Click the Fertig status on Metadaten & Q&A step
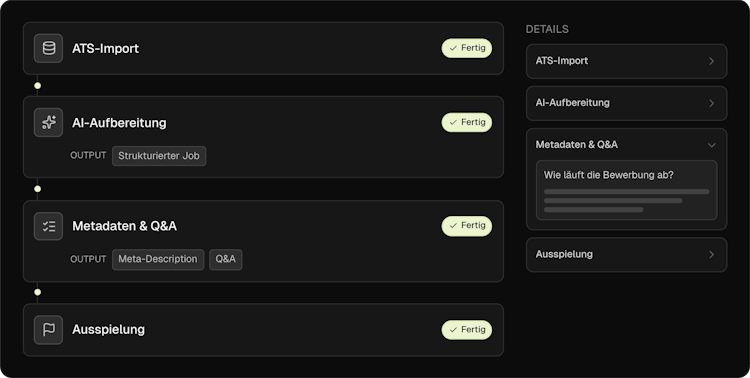 pos(467,226)
